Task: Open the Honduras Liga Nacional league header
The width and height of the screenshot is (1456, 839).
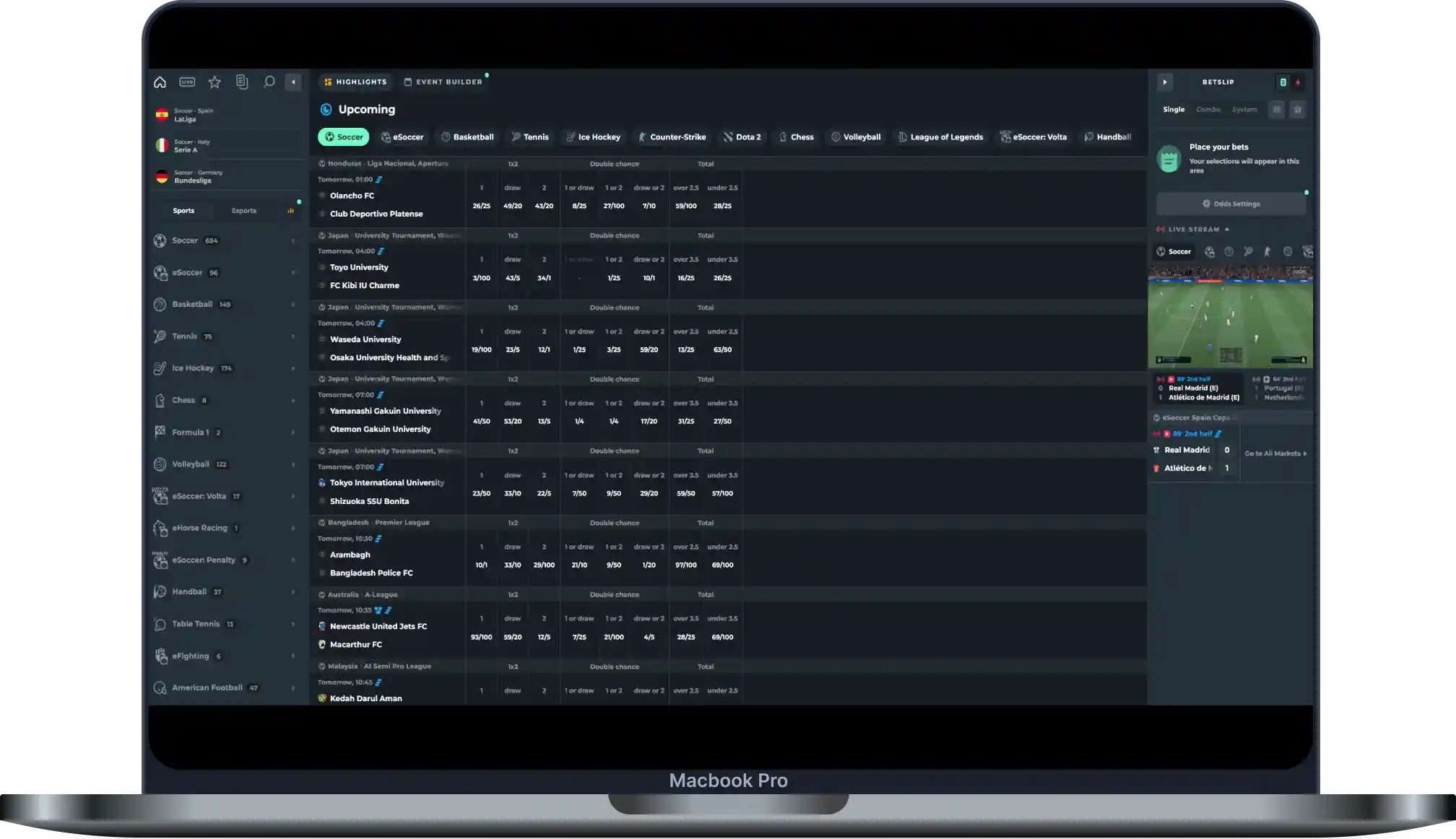Action: pos(388,164)
